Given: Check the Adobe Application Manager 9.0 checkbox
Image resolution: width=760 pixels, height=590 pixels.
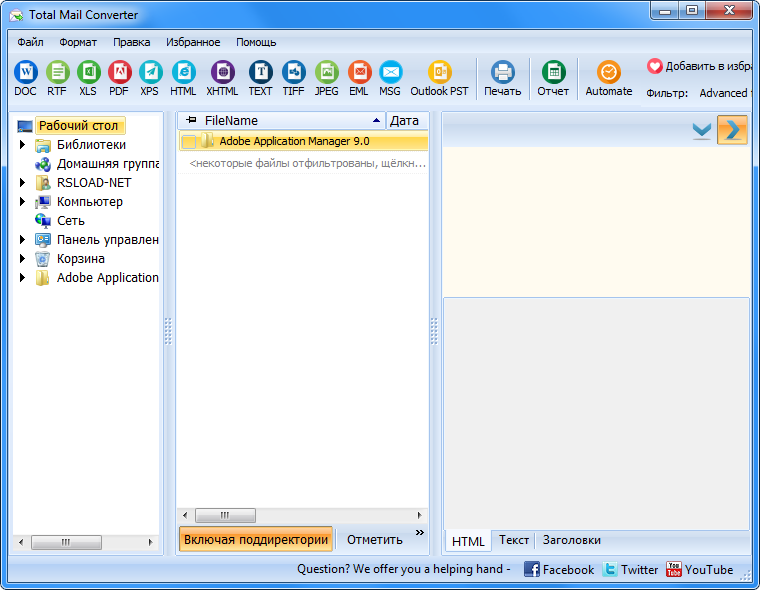Looking at the screenshot, I should (189, 142).
